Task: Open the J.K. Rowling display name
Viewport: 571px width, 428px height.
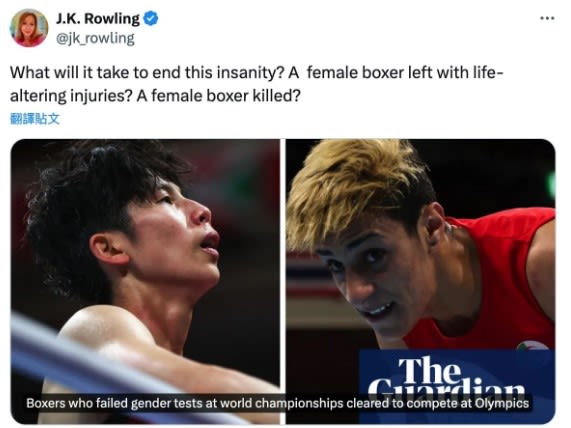Action: [x=98, y=19]
